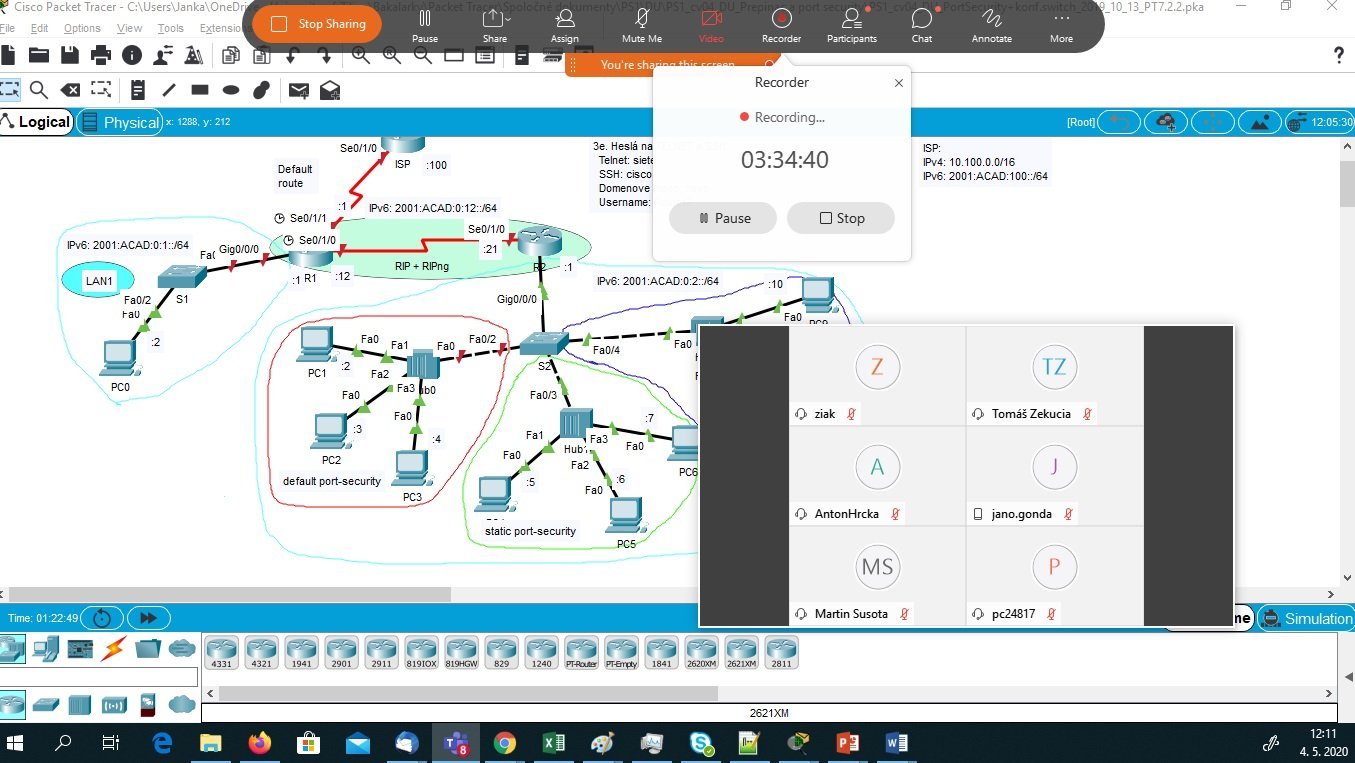Open the View menu
Screen dimensions: 1355x763
click(x=129, y=28)
